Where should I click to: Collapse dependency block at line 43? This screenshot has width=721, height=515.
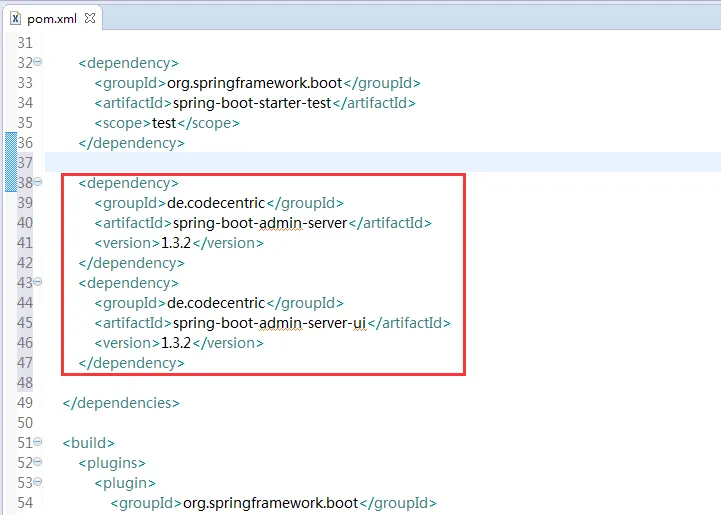point(38,281)
